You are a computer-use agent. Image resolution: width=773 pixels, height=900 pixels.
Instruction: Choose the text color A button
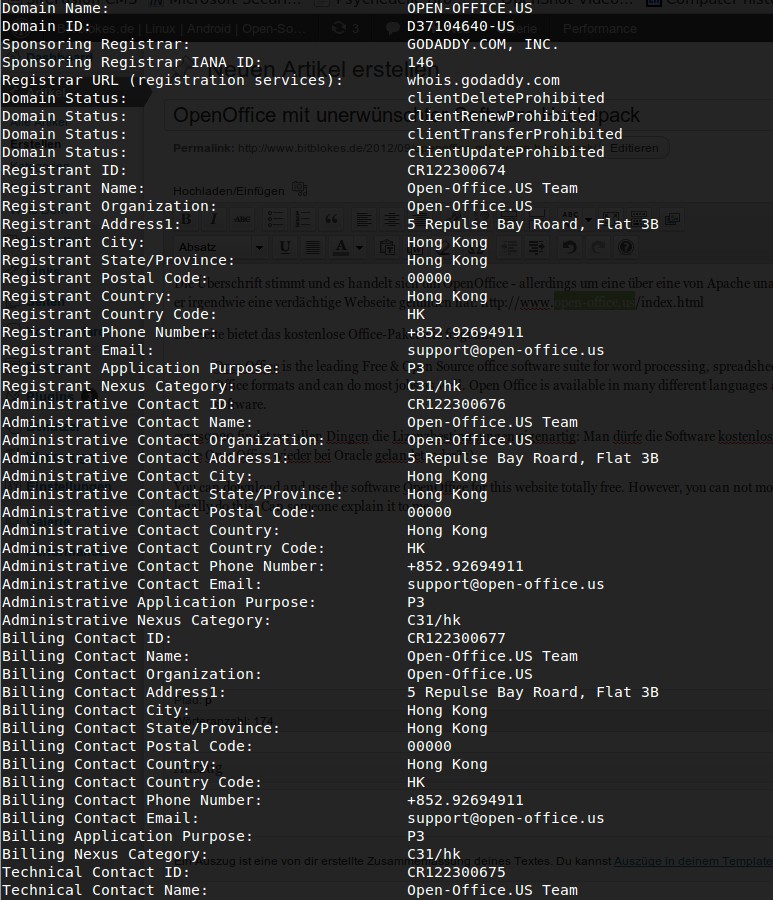(x=341, y=247)
